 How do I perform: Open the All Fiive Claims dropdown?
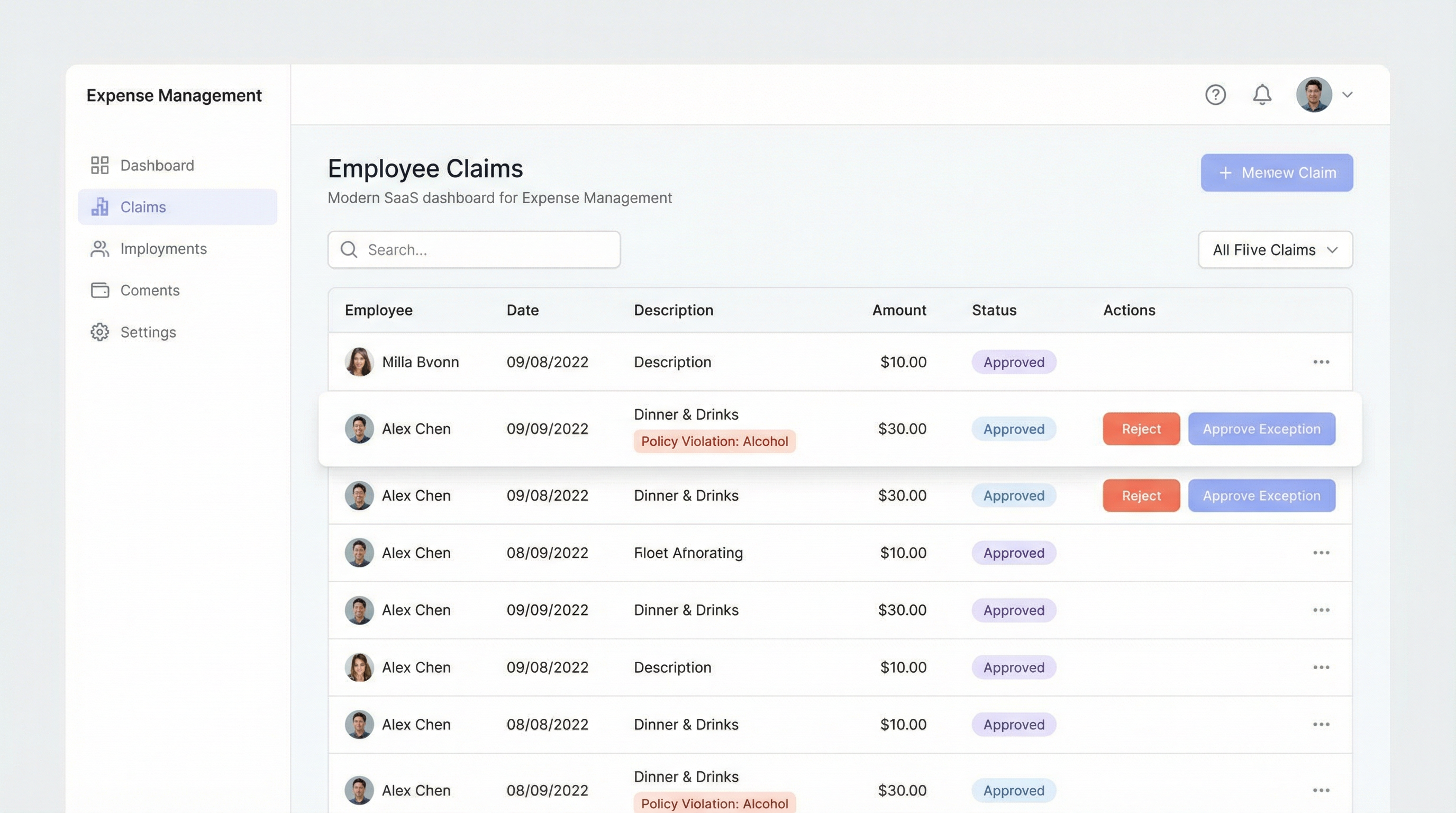pos(1275,249)
